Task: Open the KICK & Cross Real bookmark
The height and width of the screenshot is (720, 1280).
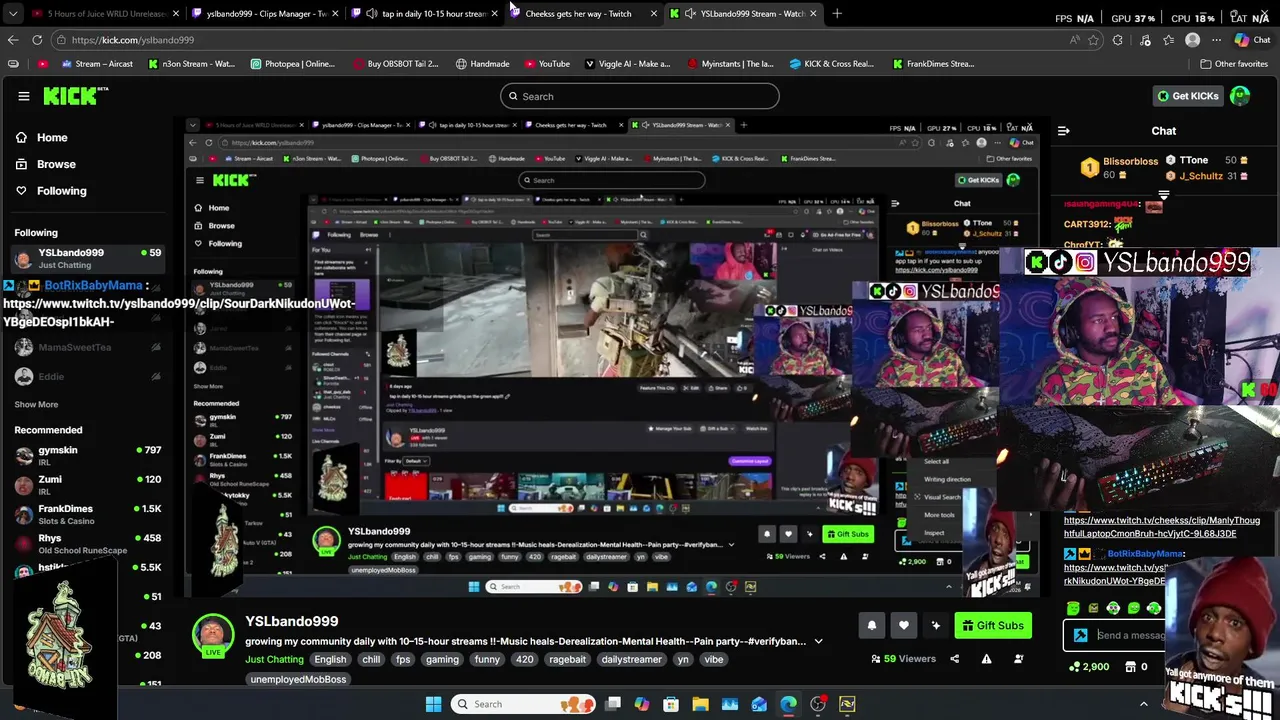Action: coord(831,64)
